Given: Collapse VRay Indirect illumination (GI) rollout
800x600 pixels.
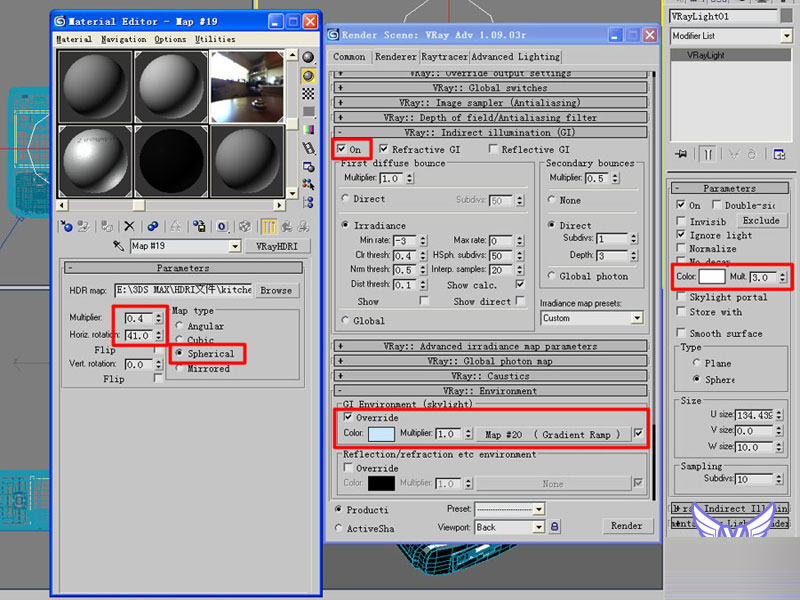Looking at the screenshot, I should tap(490, 132).
